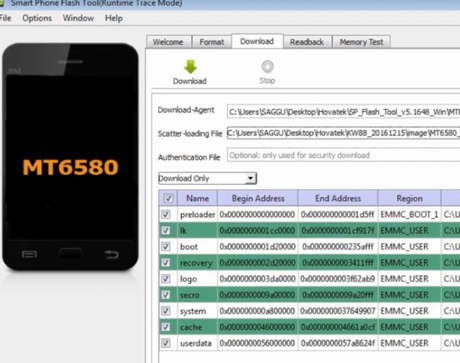The width and height of the screenshot is (460, 363).
Task: Switch to the Readback tab
Action: tap(307, 42)
